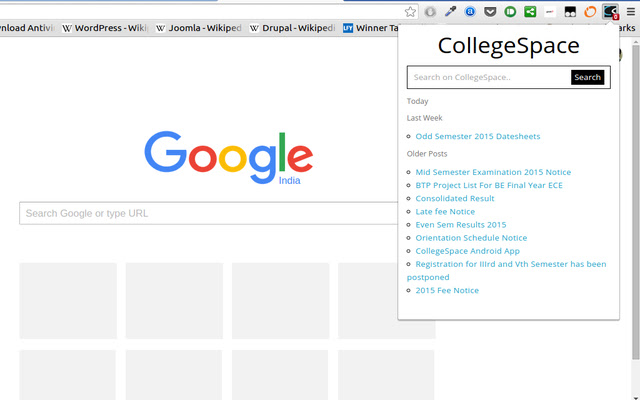Click the Google search or type URL box

tap(209, 213)
